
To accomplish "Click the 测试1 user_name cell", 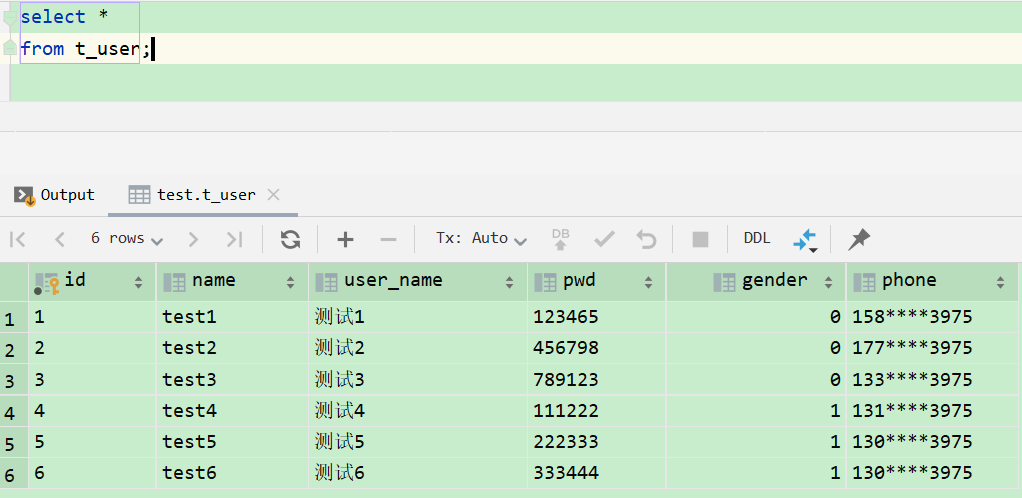I will (418, 317).
